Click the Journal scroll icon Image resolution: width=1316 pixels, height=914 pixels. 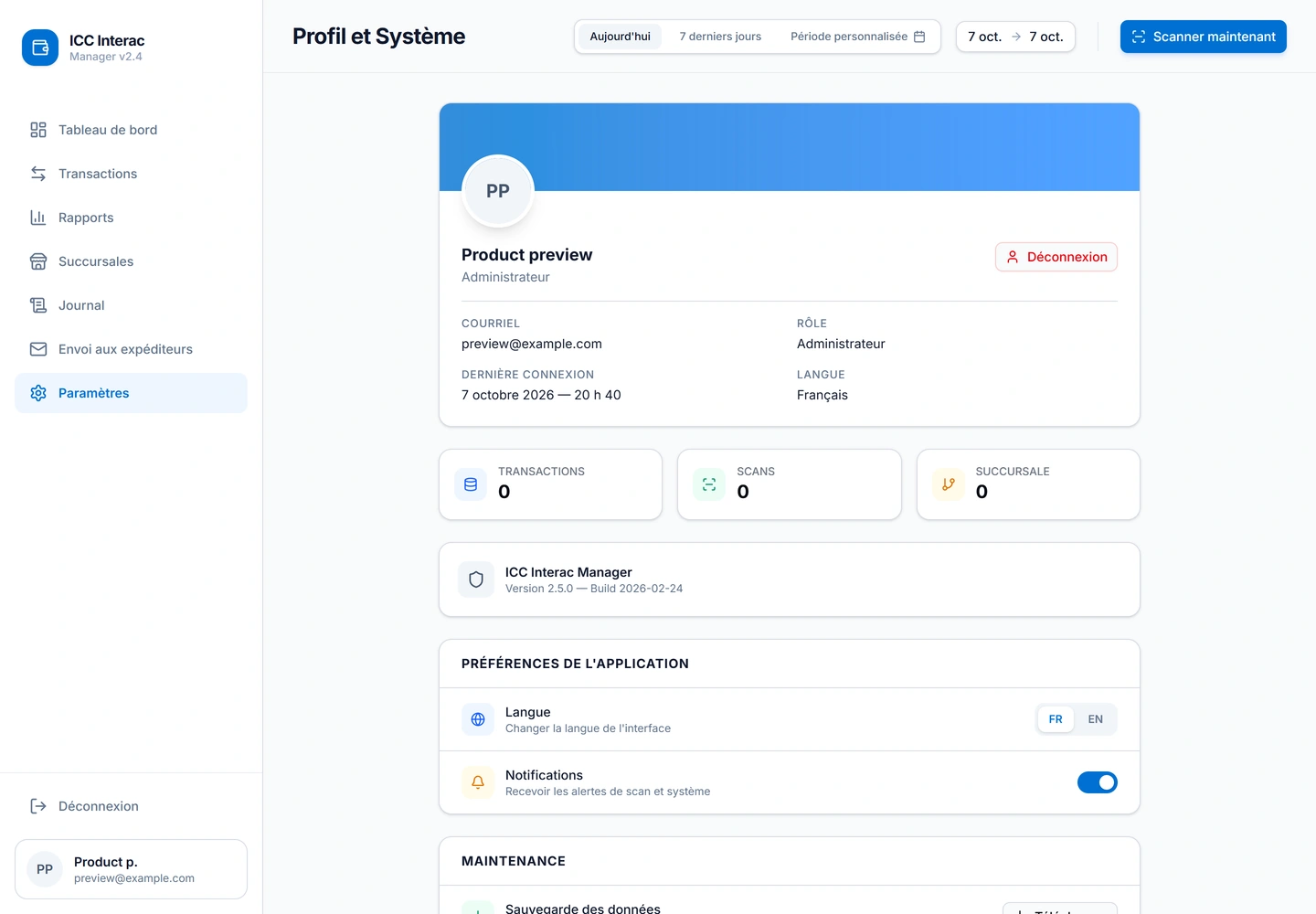[38, 305]
